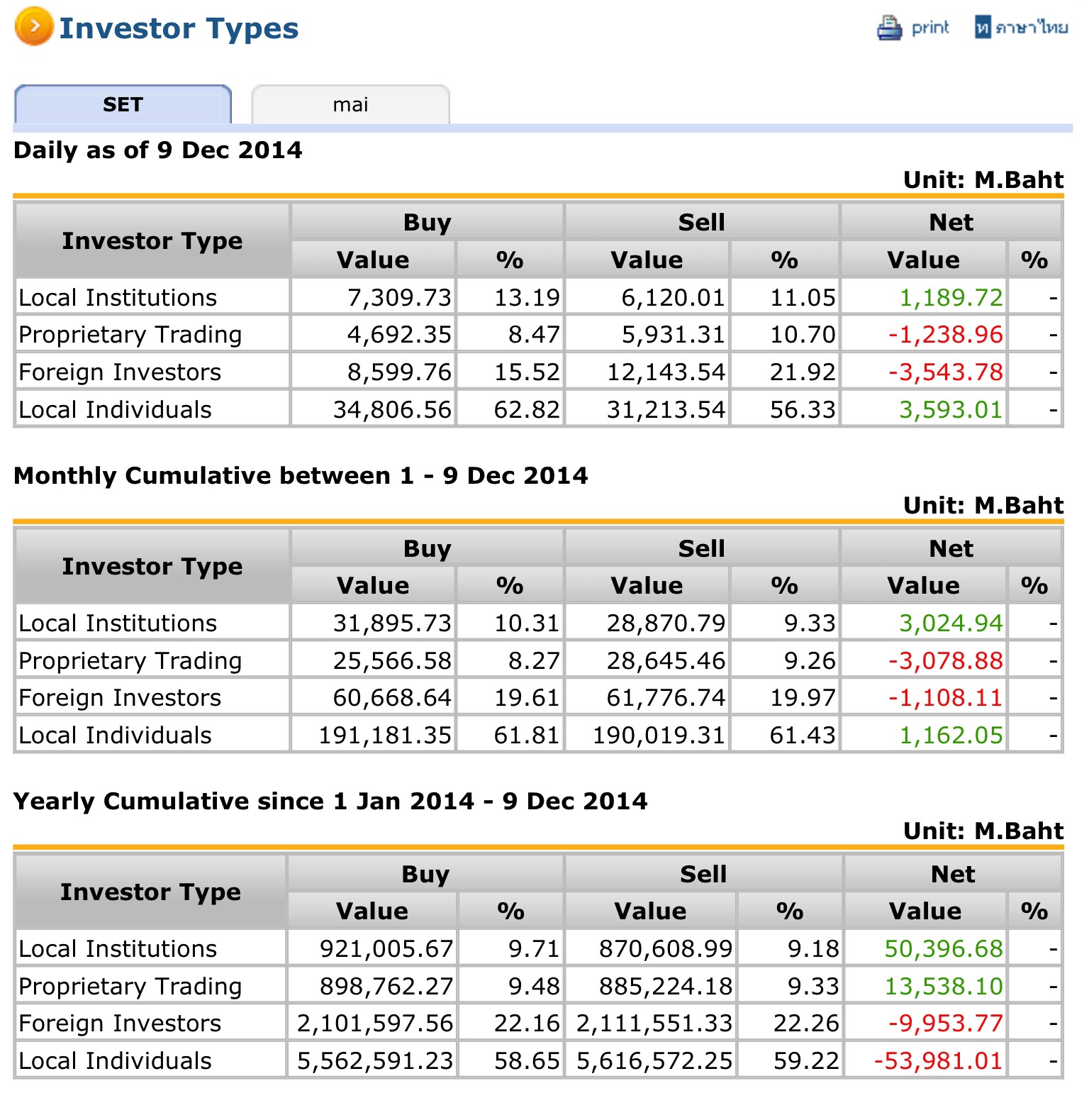Open the print link
Viewport: 1089px width, 1120px height.
click(929, 28)
